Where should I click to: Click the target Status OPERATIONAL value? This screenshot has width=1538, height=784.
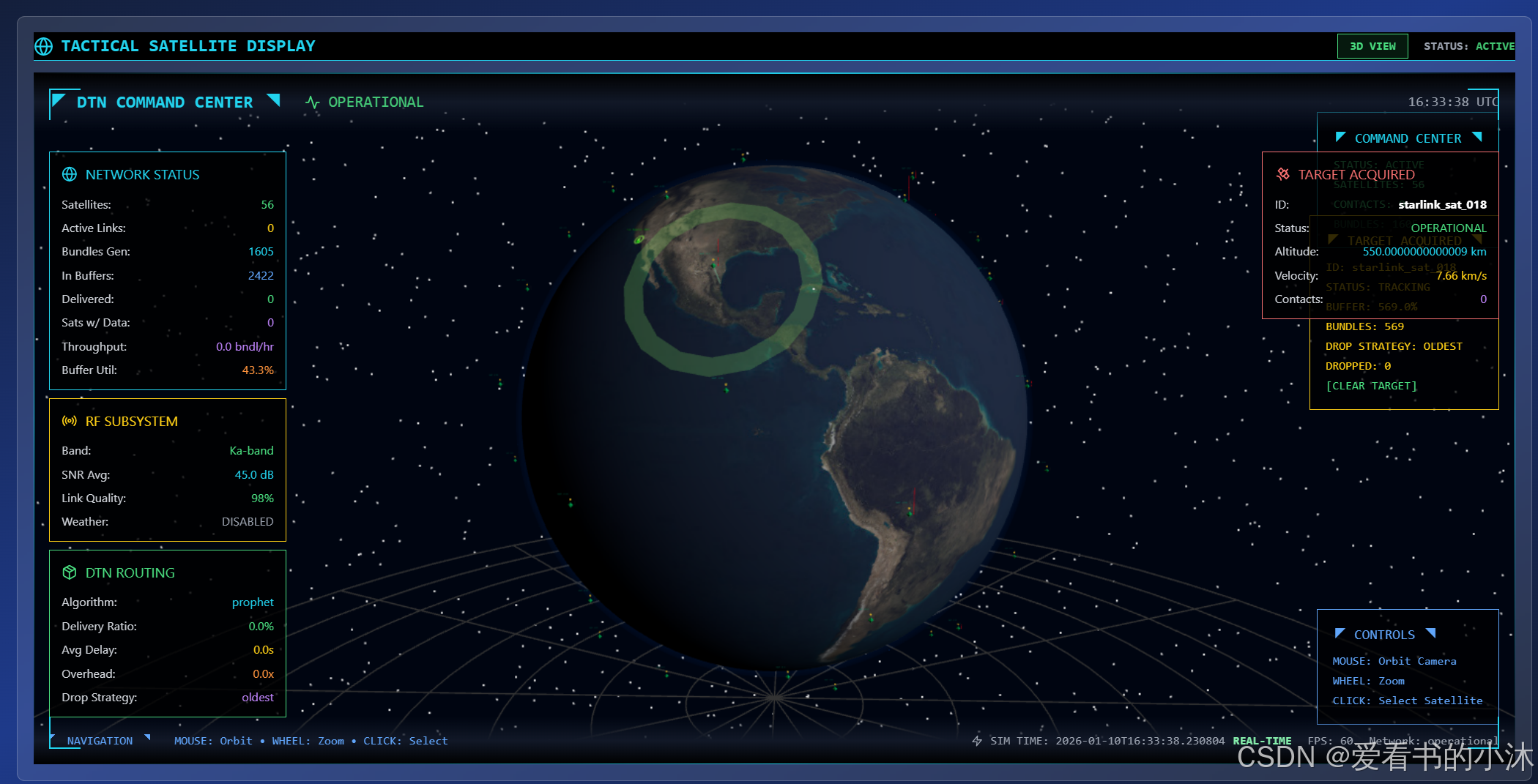click(x=1449, y=228)
